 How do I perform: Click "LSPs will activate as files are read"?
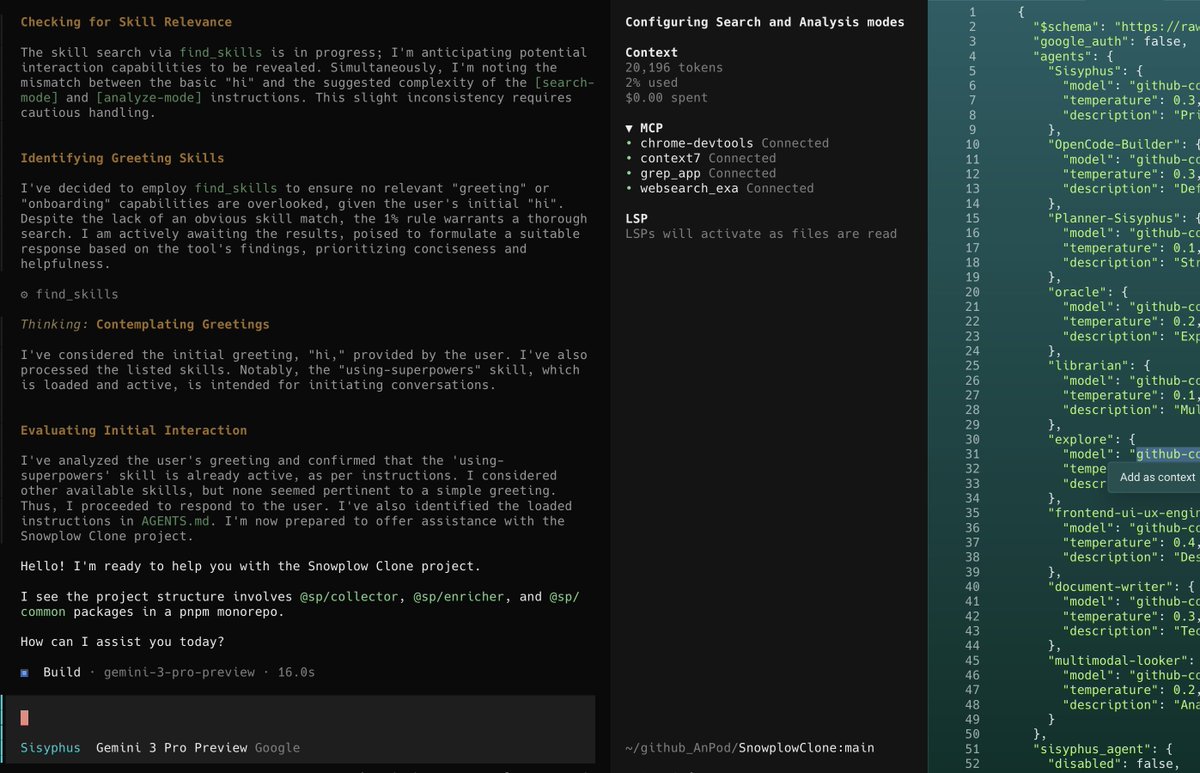[x=761, y=234]
